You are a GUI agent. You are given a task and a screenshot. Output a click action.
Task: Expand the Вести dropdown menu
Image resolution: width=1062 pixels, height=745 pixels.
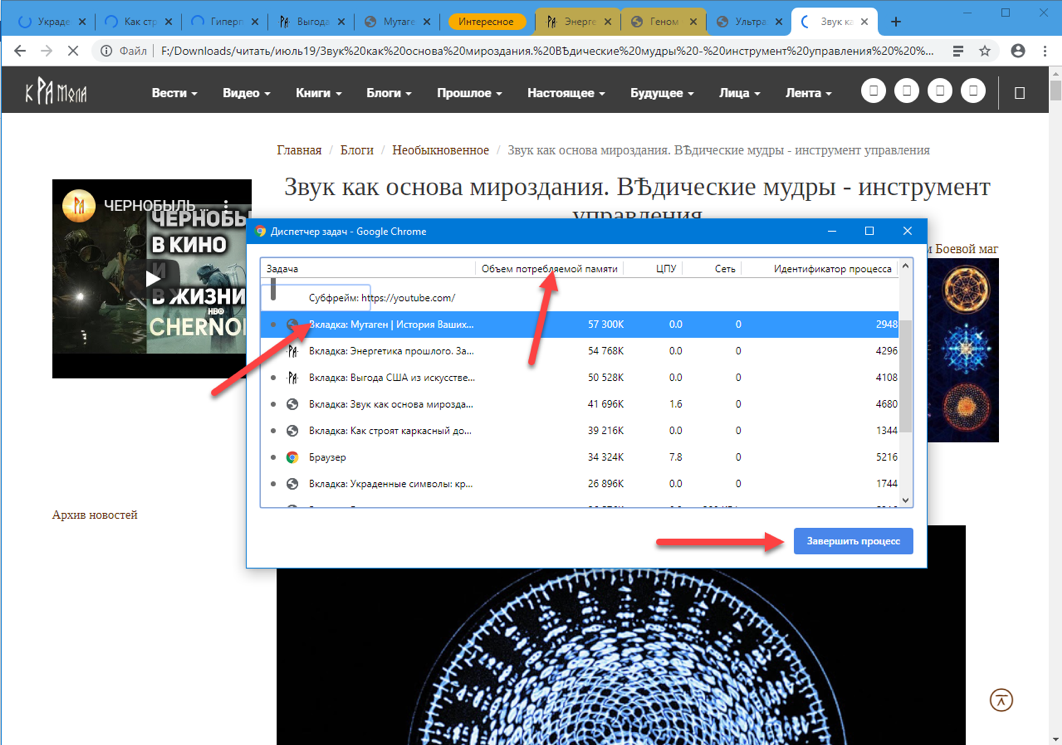[x=174, y=93]
